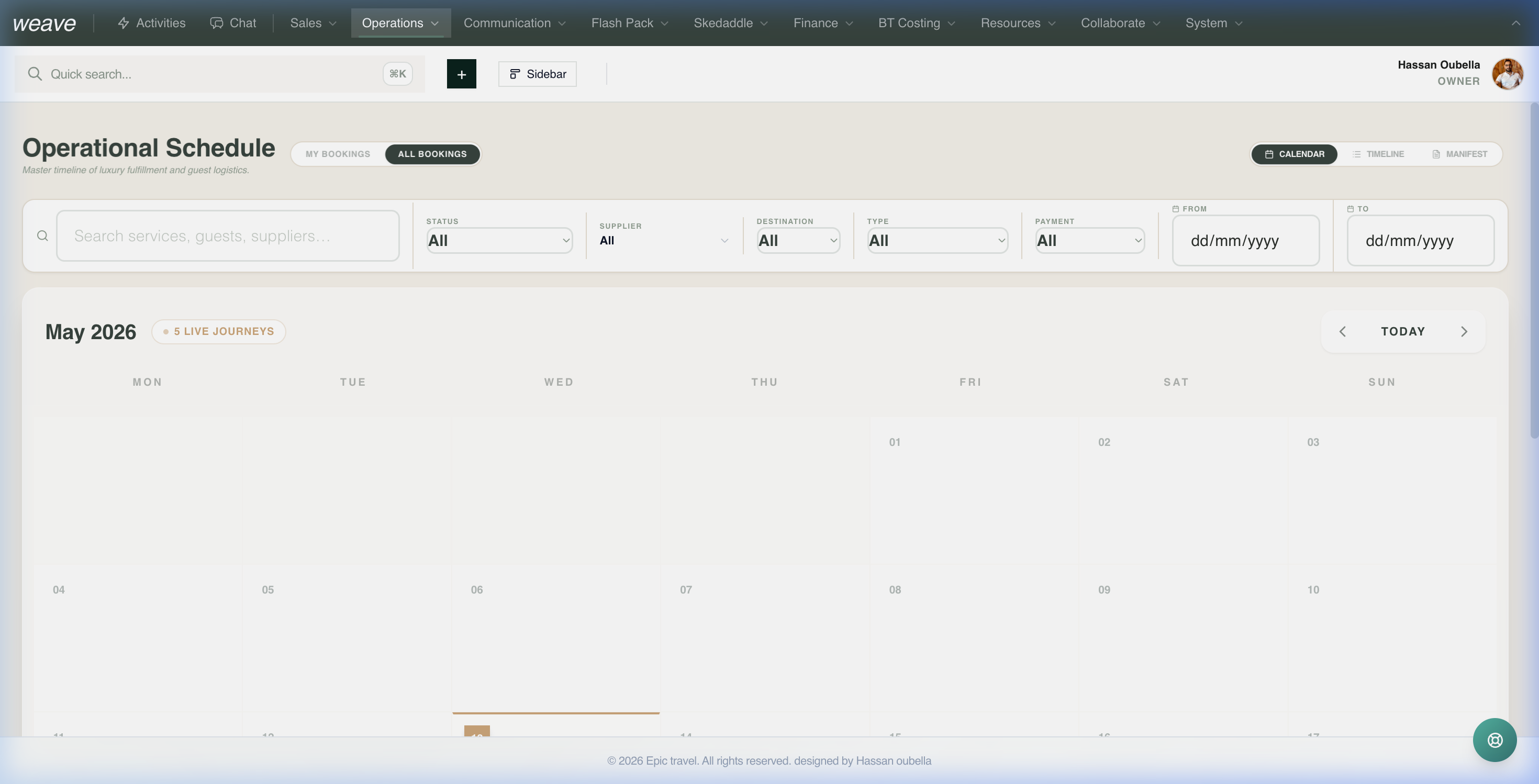The width and height of the screenshot is (1539, 784).
Task: Collapse the top navigation with caret
Action: point(1515,23)
